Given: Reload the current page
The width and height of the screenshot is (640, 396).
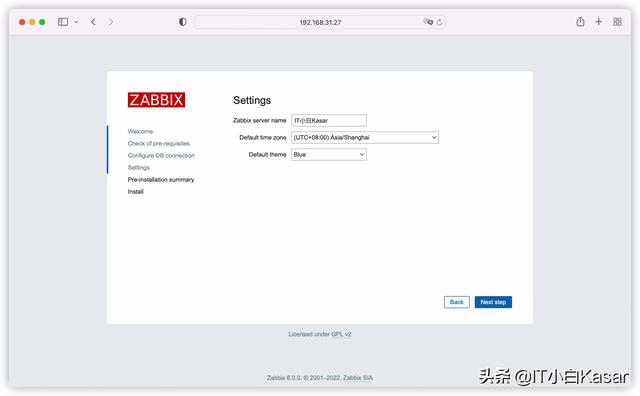Looking at the screenshot, I should click(439, 22).
